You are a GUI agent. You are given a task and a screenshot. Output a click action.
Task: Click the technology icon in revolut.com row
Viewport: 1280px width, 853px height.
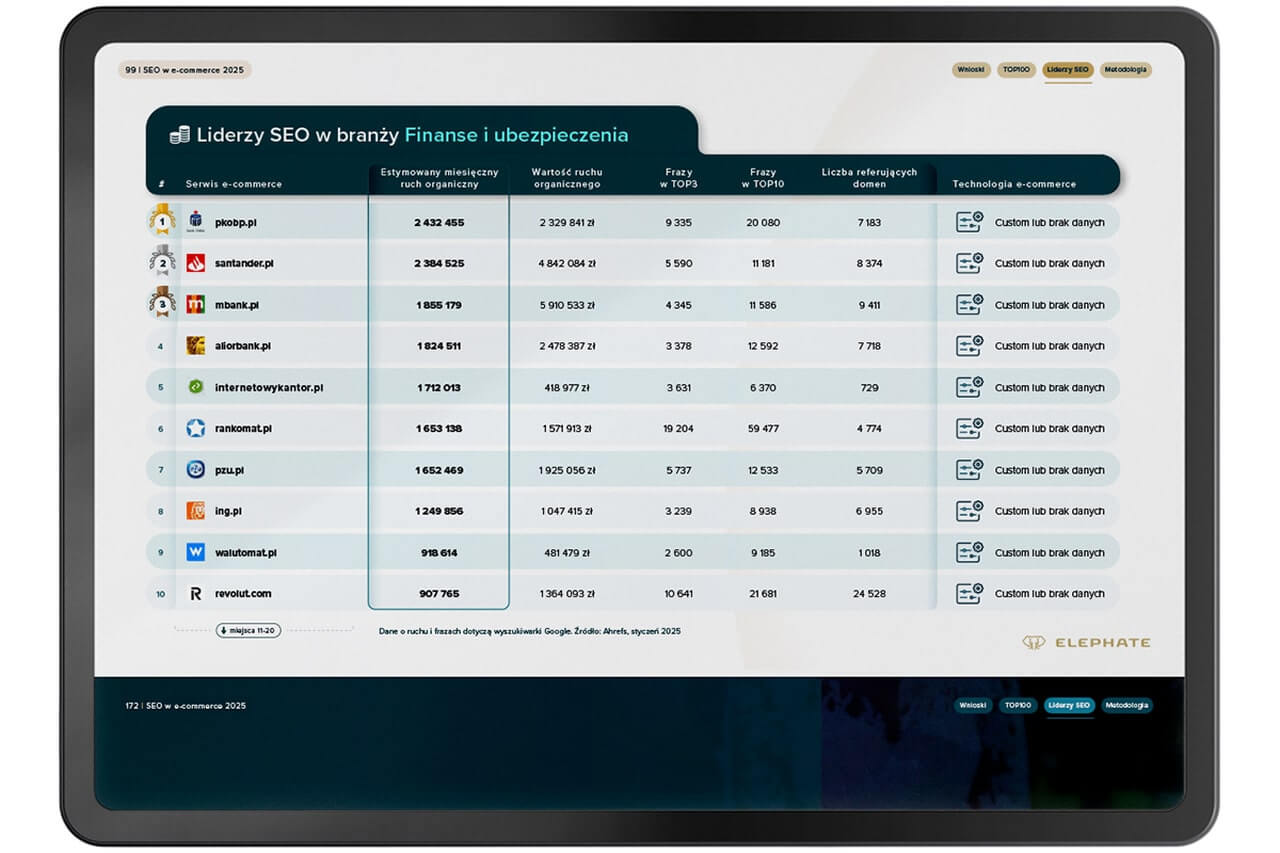[x=969, y=594]
